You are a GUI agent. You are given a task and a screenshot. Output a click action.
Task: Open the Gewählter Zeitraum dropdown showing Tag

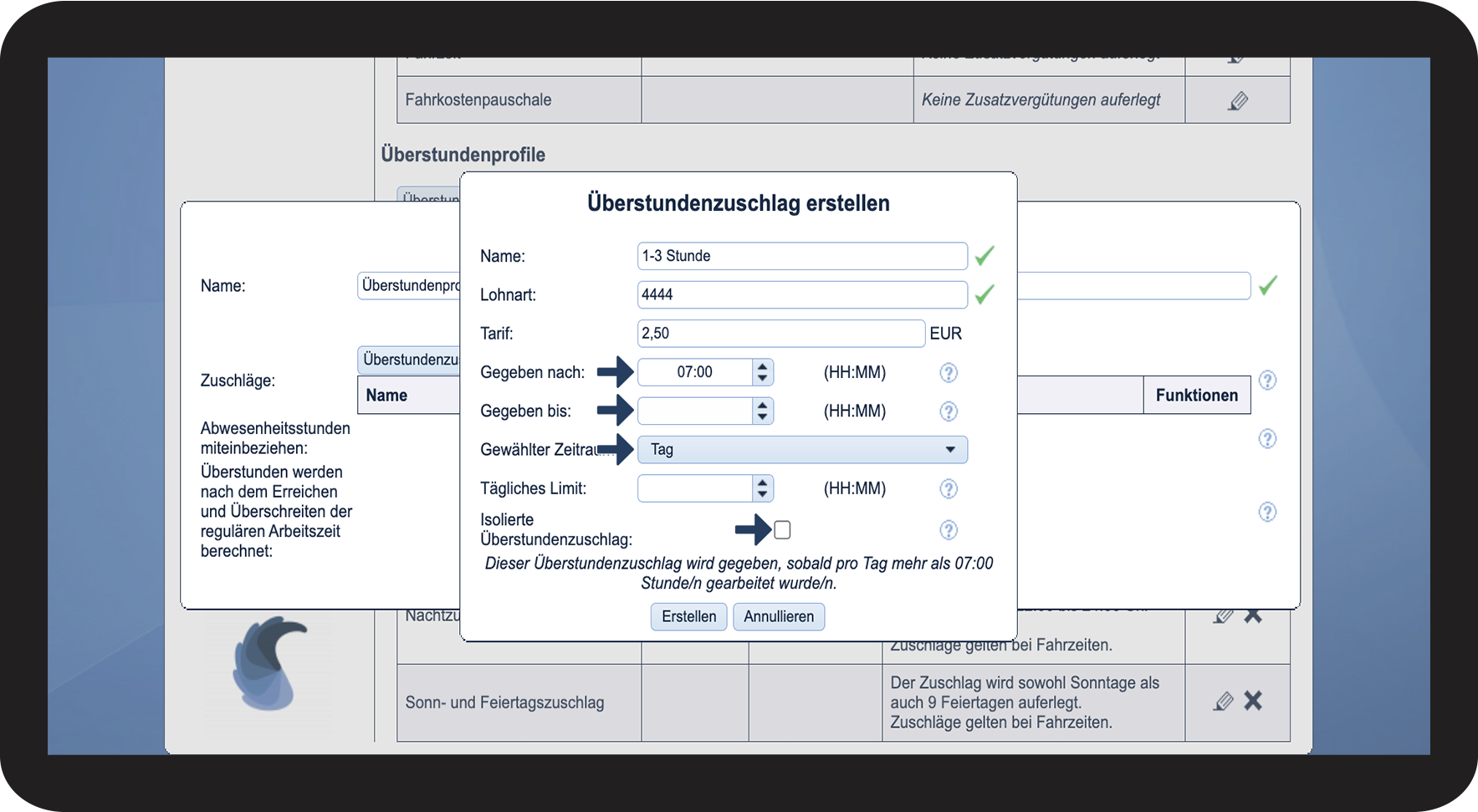pyautogui.click(x=802, y=450)
